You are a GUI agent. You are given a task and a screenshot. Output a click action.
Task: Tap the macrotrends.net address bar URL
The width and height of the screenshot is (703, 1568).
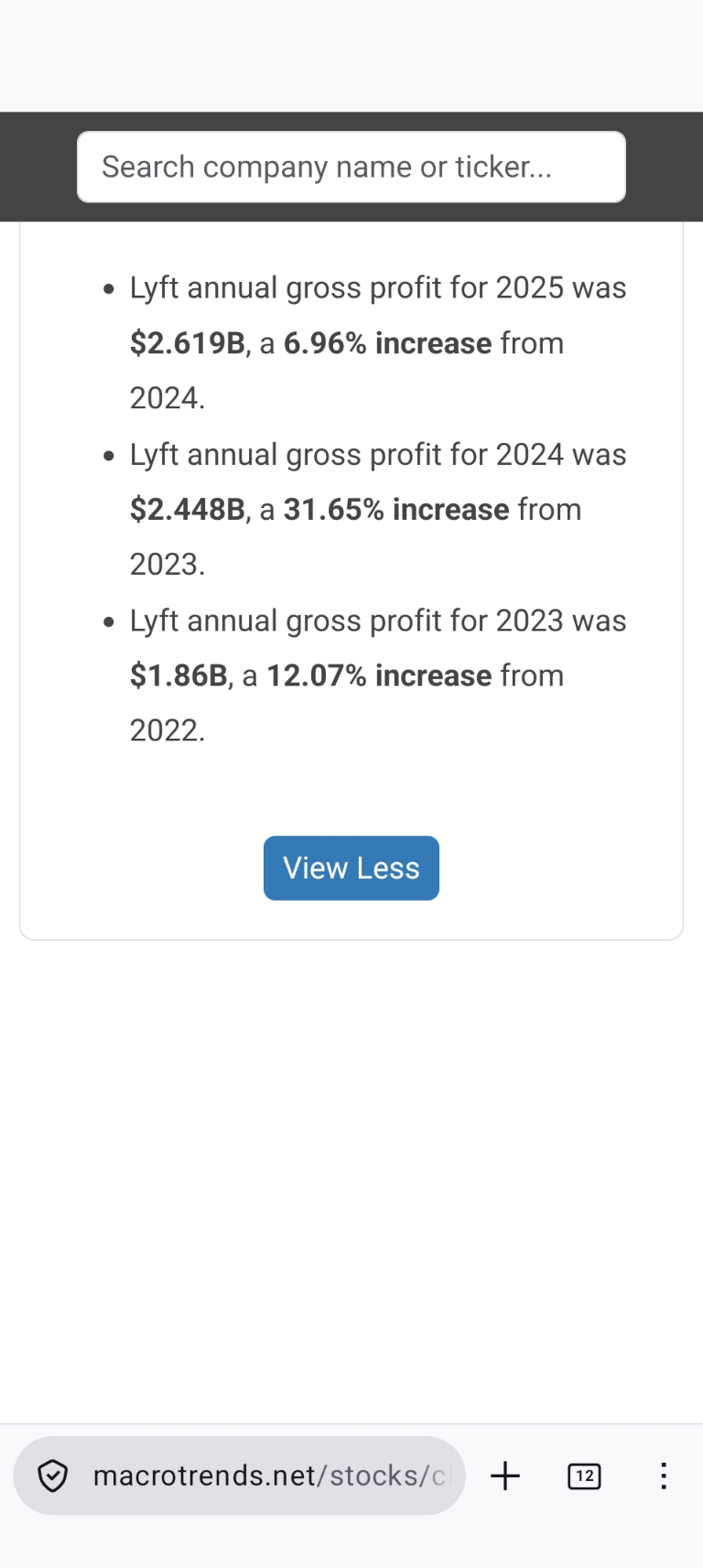(272, 1476)
